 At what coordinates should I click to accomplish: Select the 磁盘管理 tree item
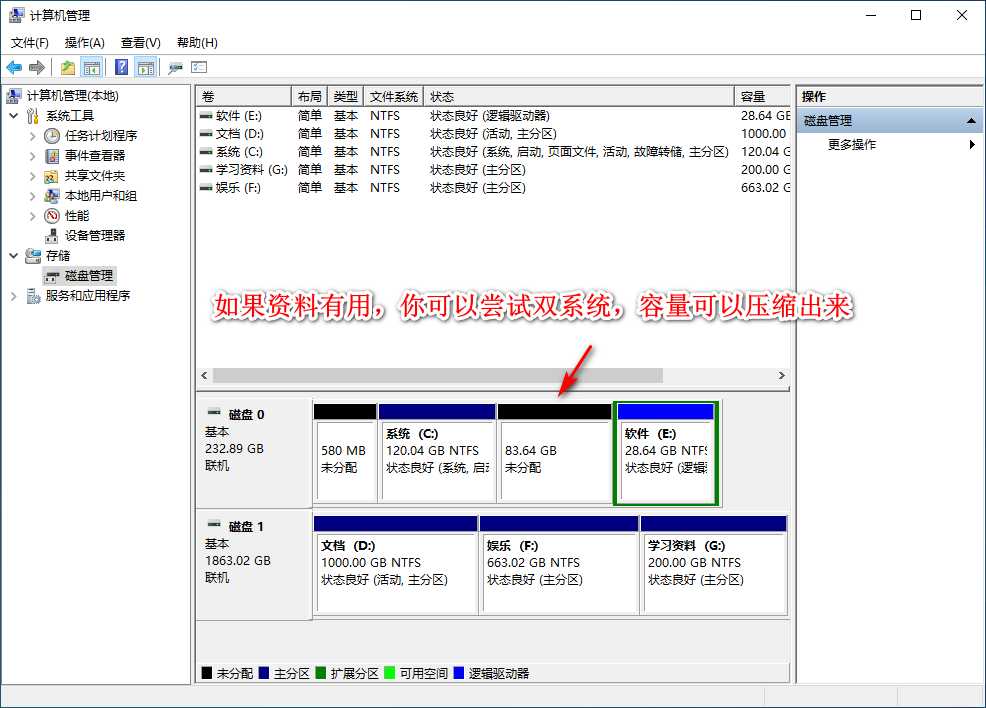point(79,276)
